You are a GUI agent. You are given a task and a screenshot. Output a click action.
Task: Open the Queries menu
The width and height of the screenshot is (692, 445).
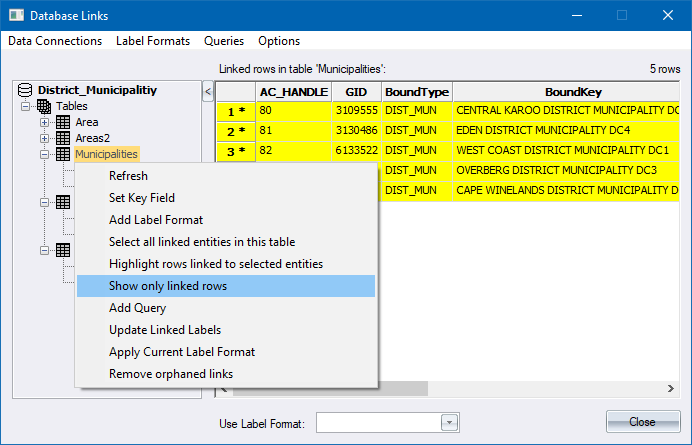tap(224, 41)
